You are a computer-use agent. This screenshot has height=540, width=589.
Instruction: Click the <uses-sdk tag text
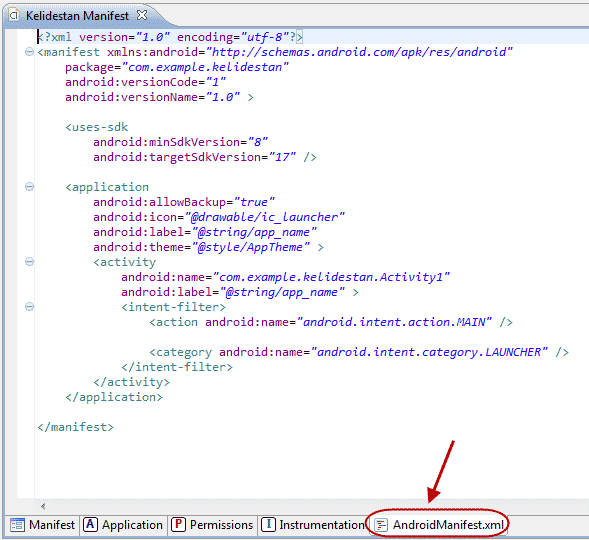coord(97,127)
